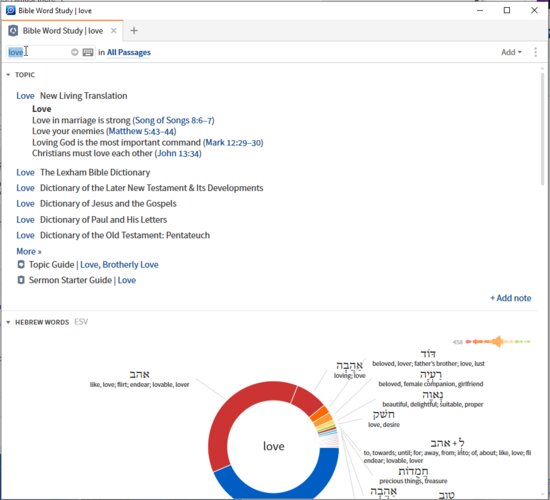Open Love in Old Testament Pentateuch dictionary
The image size is (550, 500).
coord(25,235)
